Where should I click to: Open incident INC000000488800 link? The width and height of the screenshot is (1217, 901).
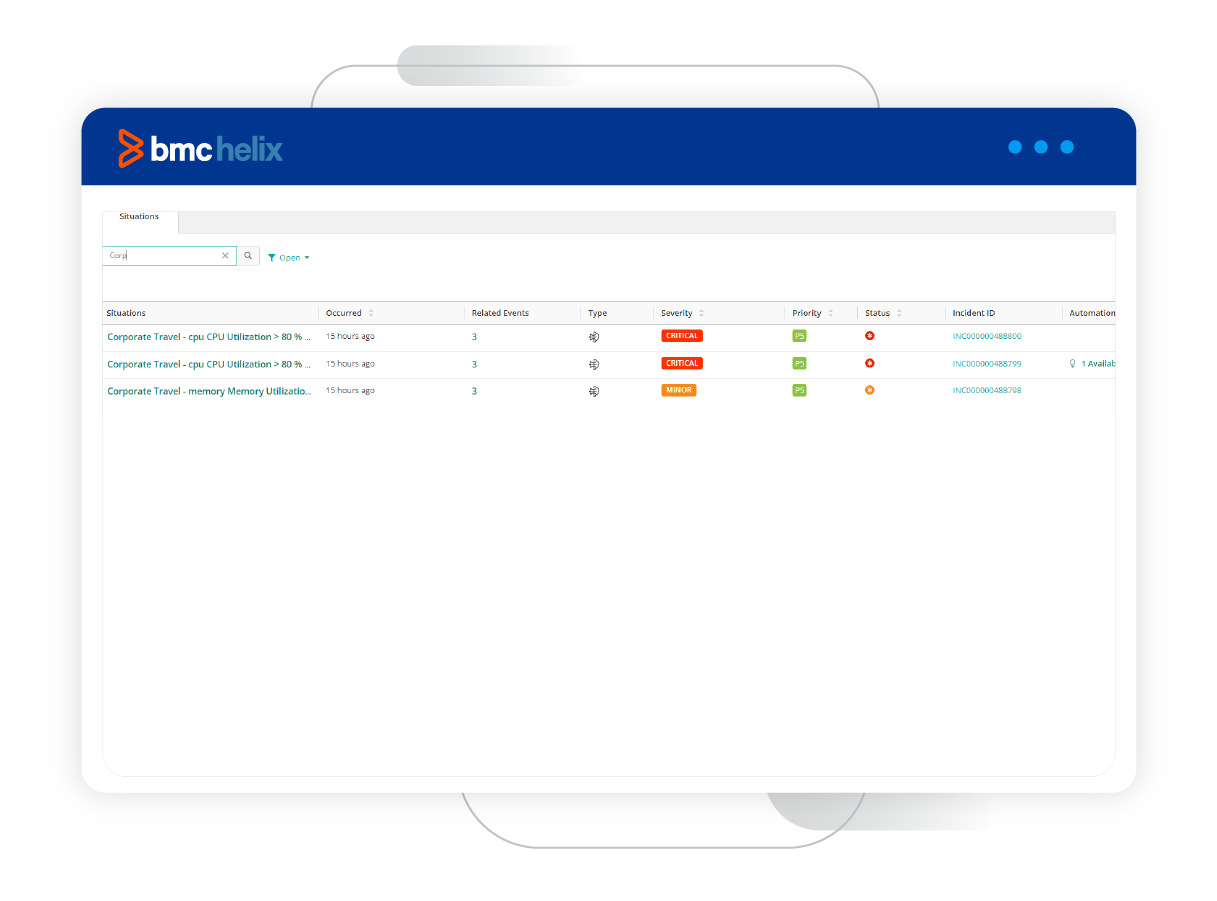pyautogui.click(x=986, y=337)
